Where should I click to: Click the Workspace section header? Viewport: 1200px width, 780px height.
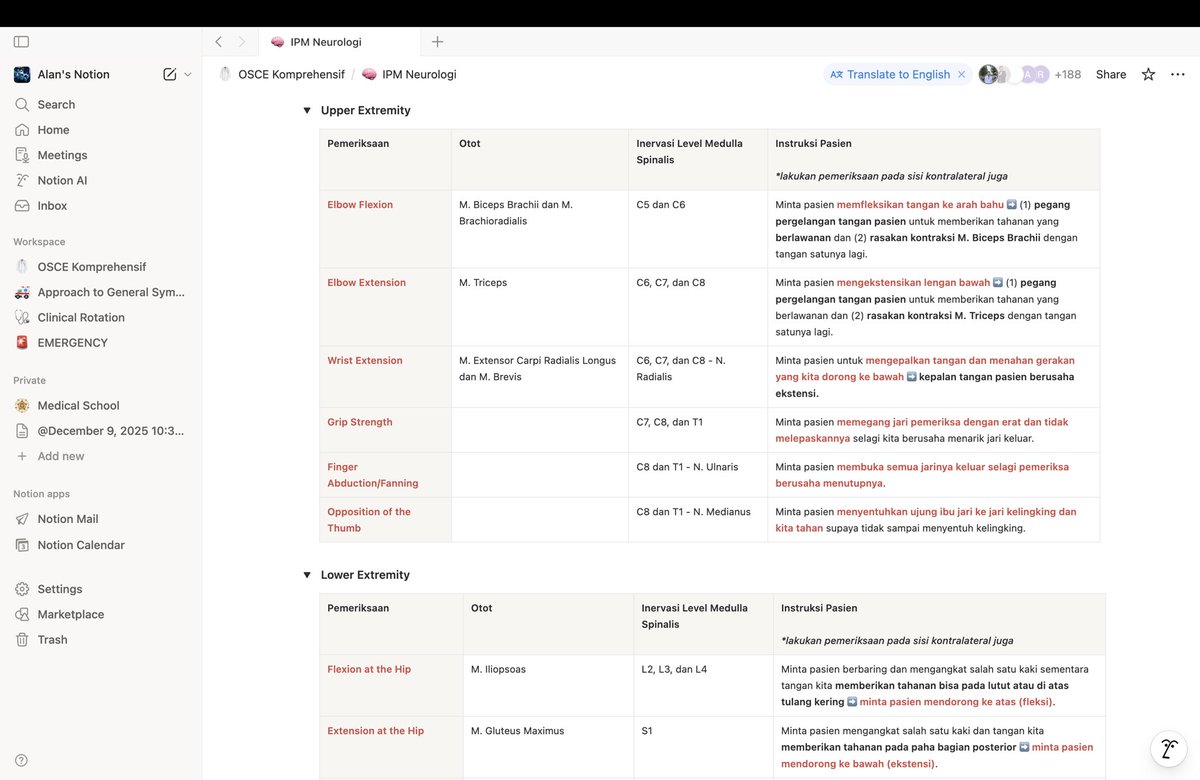pos(39,242)
